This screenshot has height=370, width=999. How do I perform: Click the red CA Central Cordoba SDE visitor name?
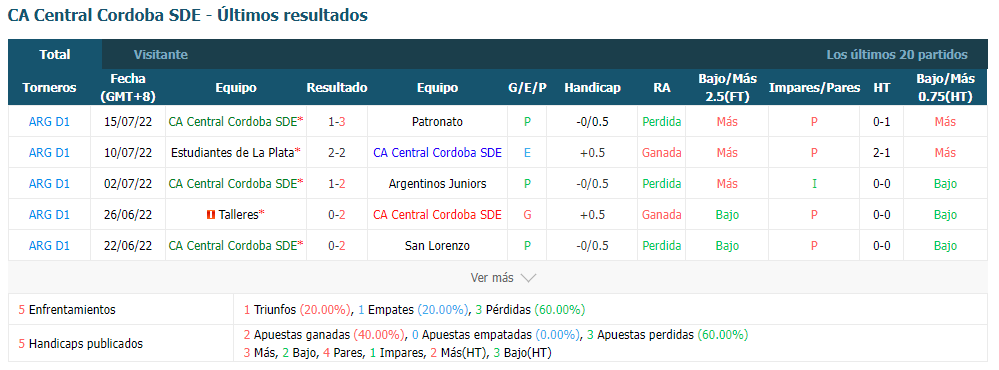pyautogui.click(x=437, y=215)
